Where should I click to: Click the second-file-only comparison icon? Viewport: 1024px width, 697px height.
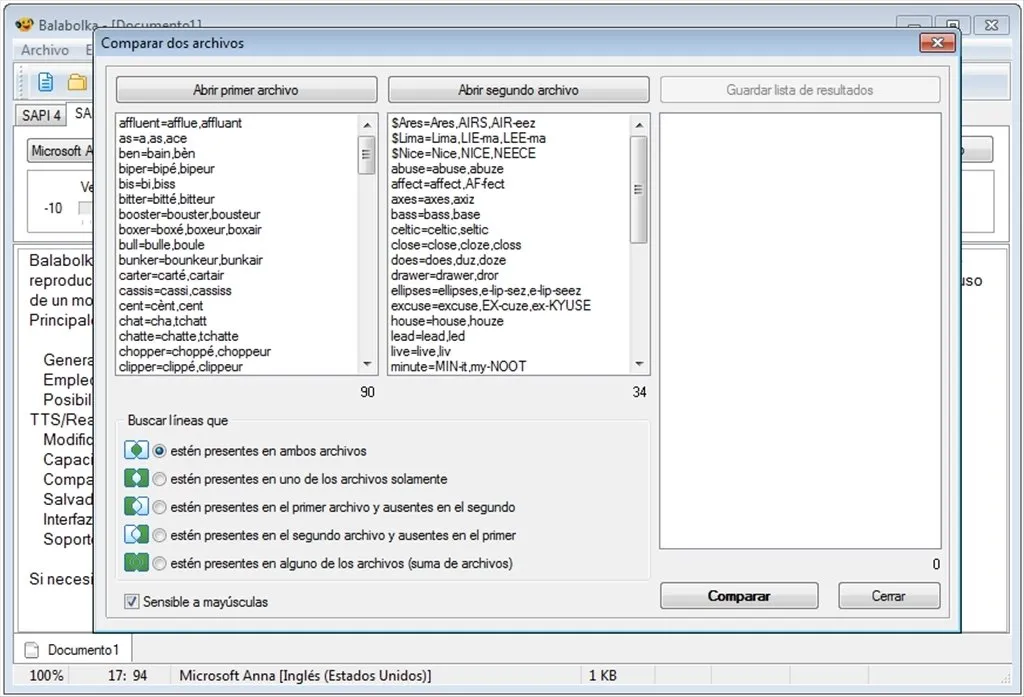136,534
